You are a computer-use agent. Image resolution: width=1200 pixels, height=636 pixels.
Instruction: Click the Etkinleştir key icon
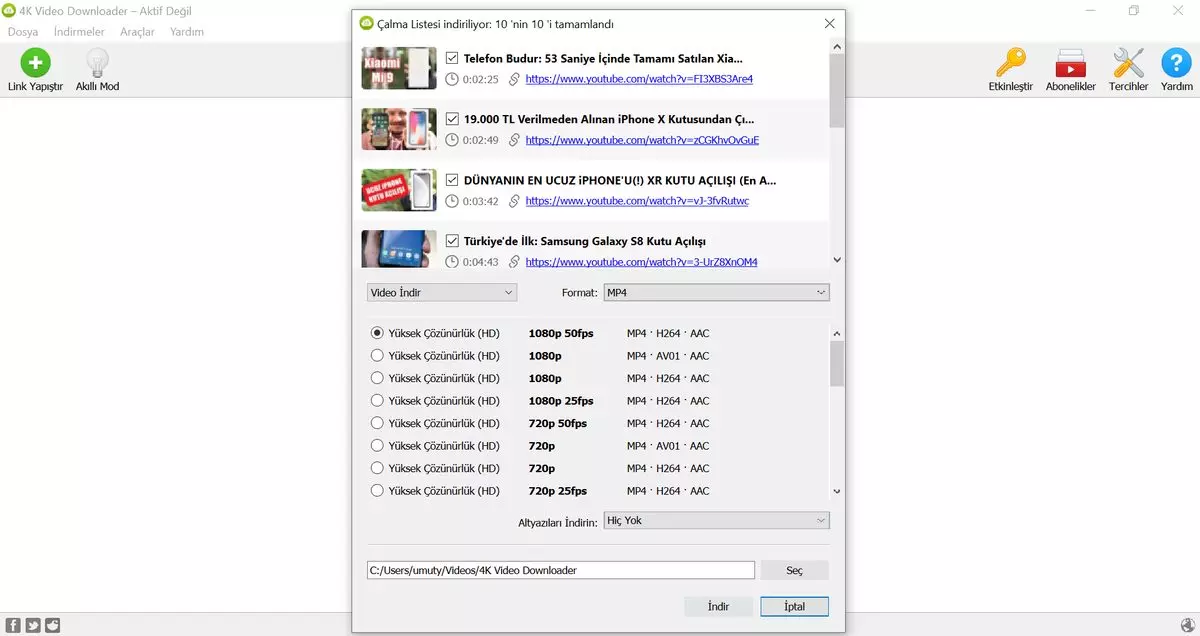pos(1012,63)
